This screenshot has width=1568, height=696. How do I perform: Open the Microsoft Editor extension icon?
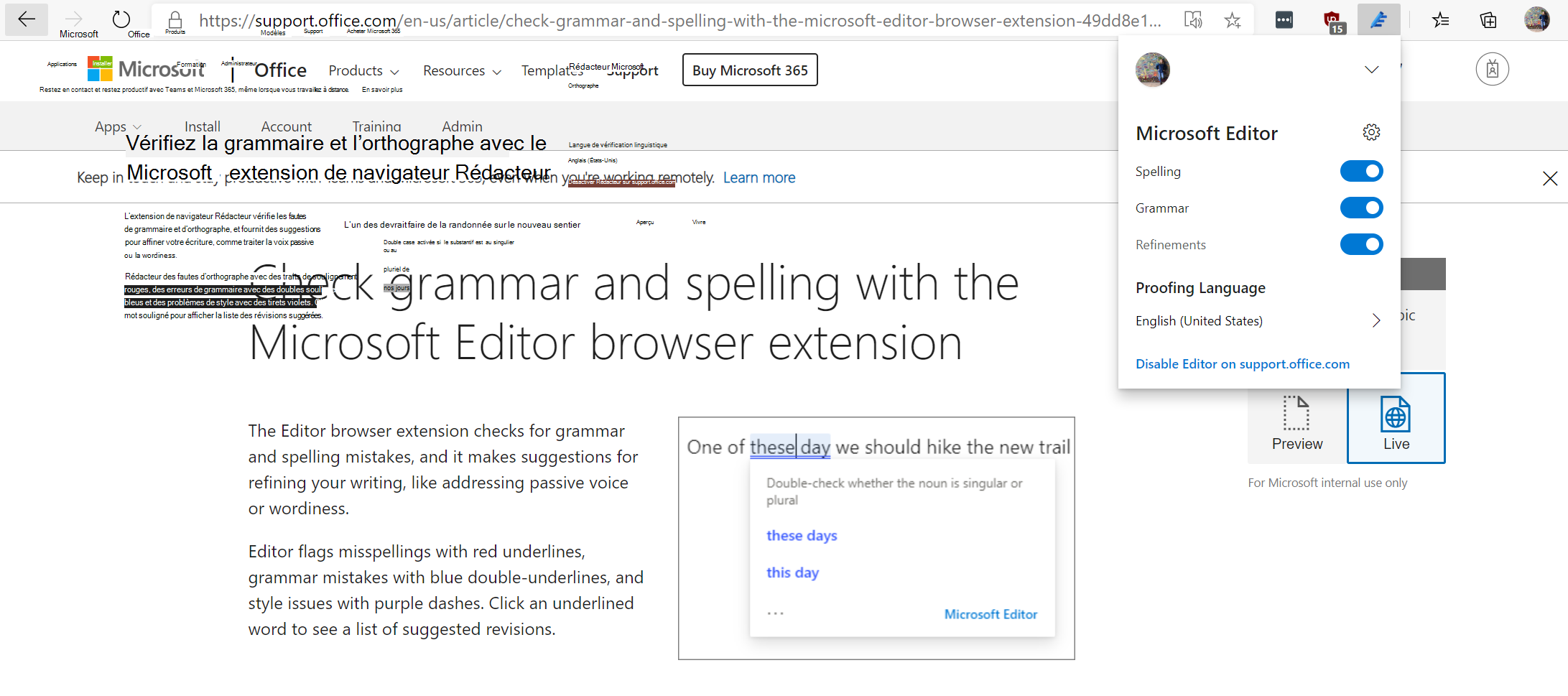click(1379, 19)
